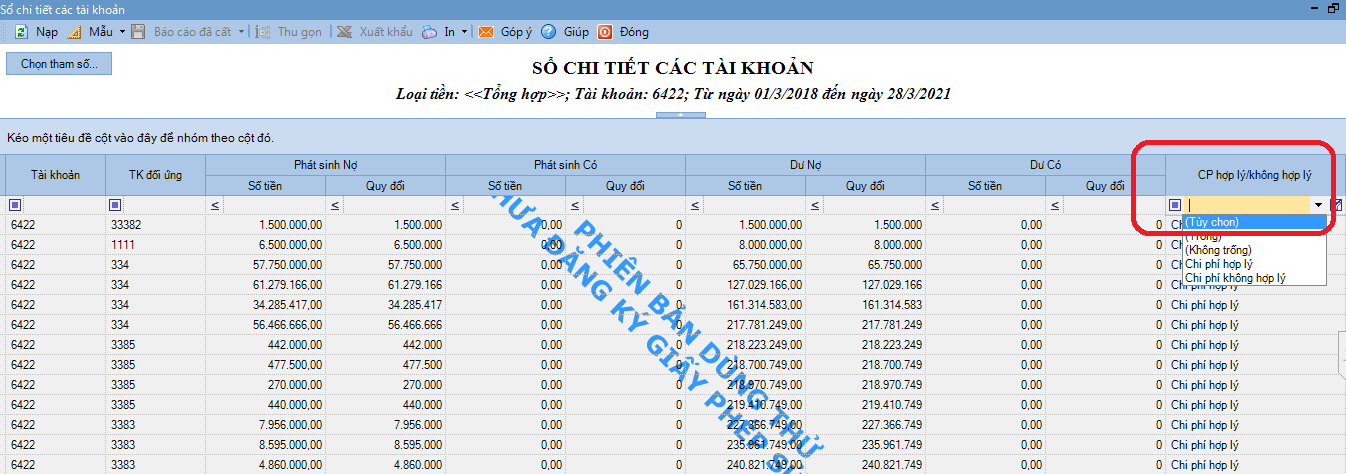Click the 477.500,00 Phát sinh Nợ cell
The image size is (1346, 474).
pyautogui.click(x=265, y=364)
